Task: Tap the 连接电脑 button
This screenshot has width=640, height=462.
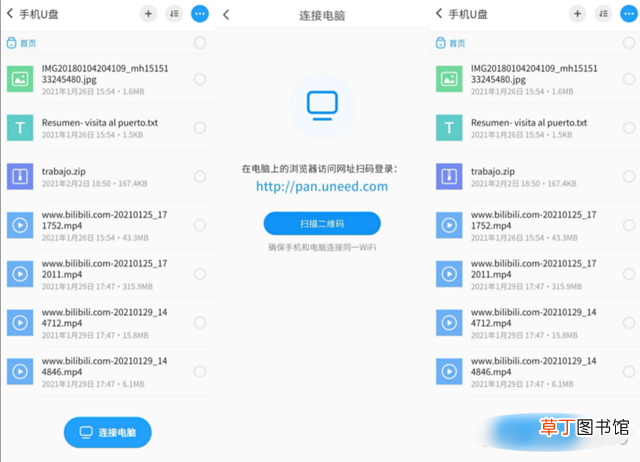Action: (x=108, y=432)
